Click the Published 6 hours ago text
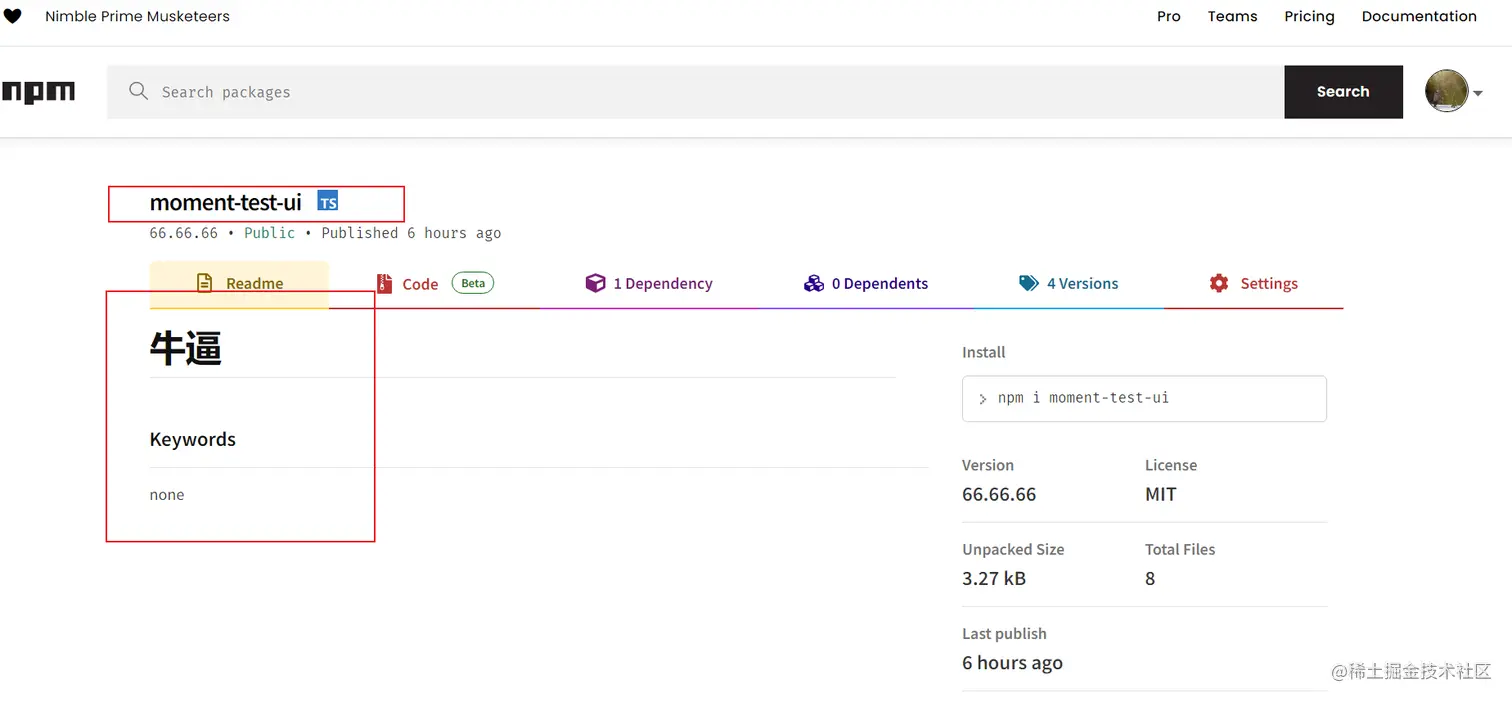Screen dimensions: 1512x702 click(411, 233)
